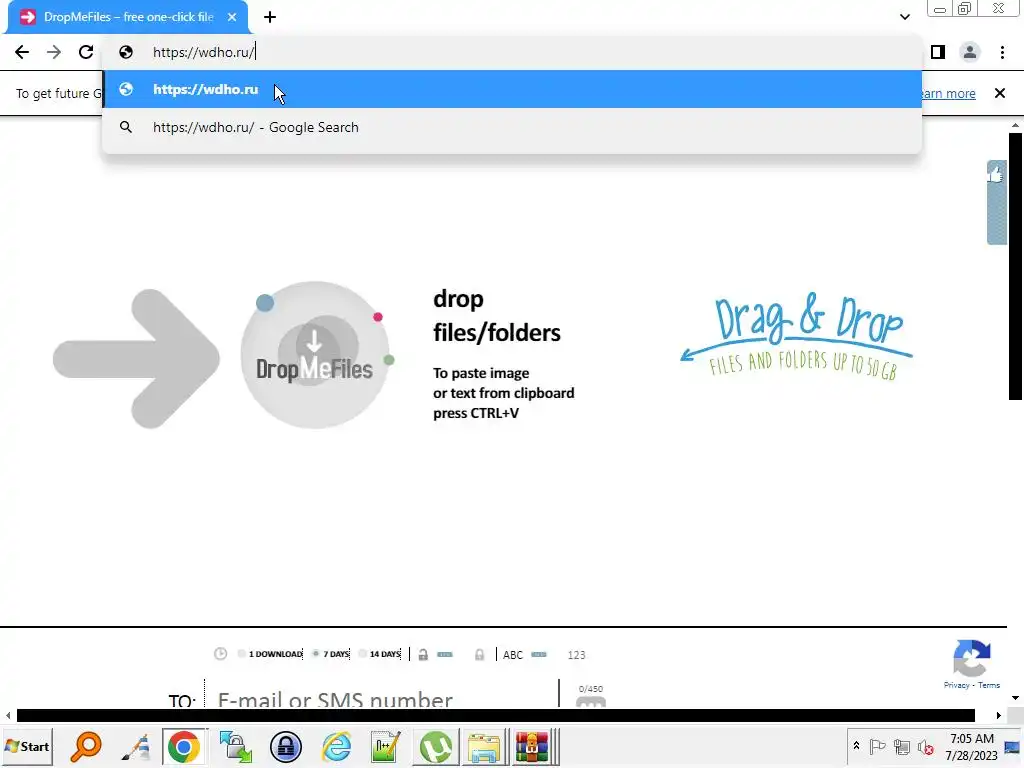The image size is (1024, 768).
Task: Select the '7 DAYS' radio option
Action: point(331,654)
